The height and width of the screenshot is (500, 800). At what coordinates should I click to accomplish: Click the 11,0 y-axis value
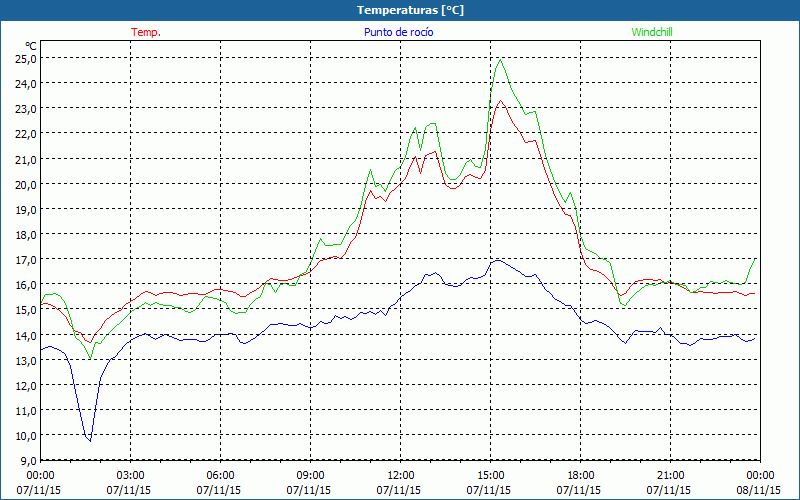click(x=26, y=411)
